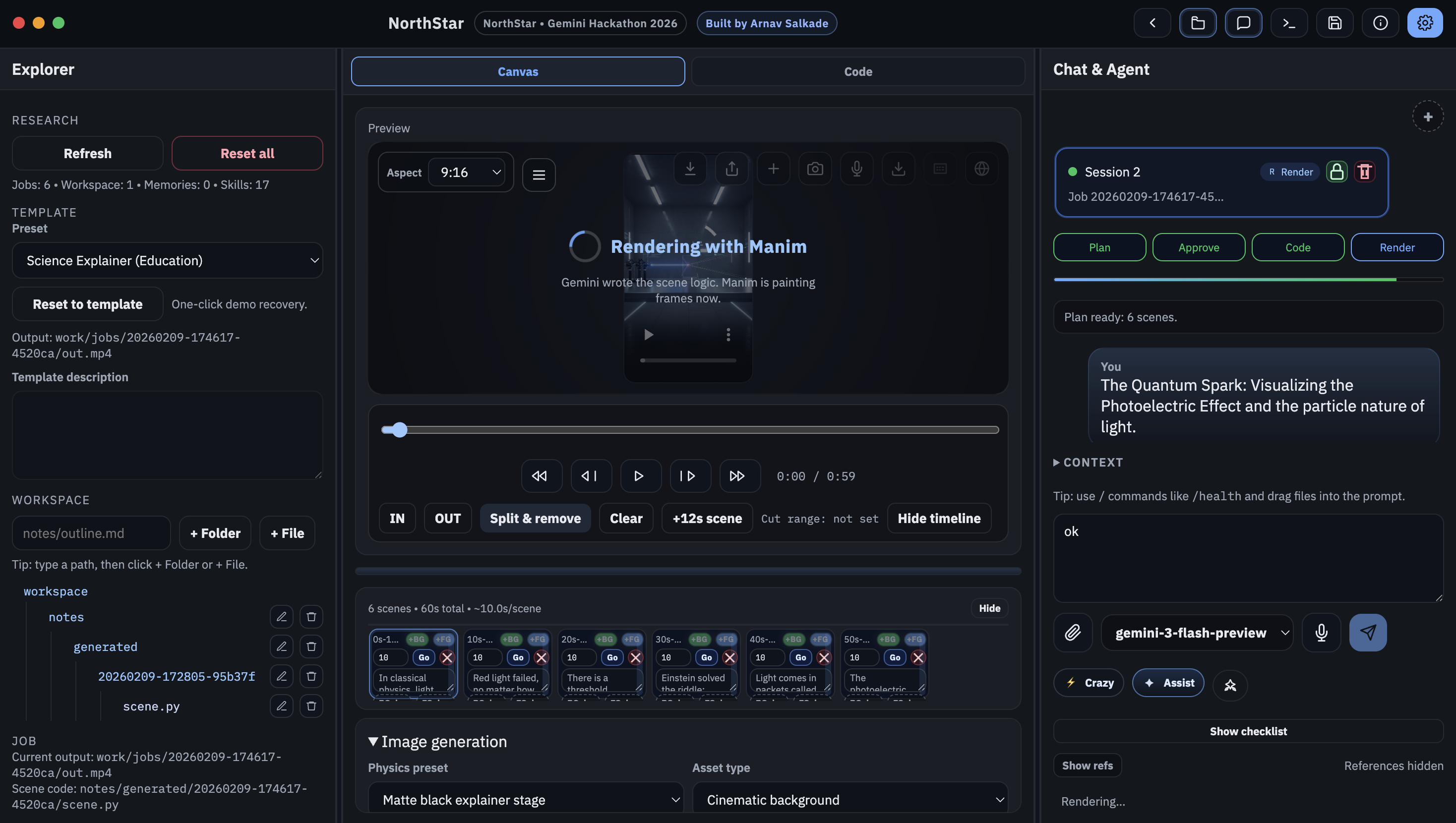
Task: Switch to the Code tab
Action: click(x=857, y=72)
